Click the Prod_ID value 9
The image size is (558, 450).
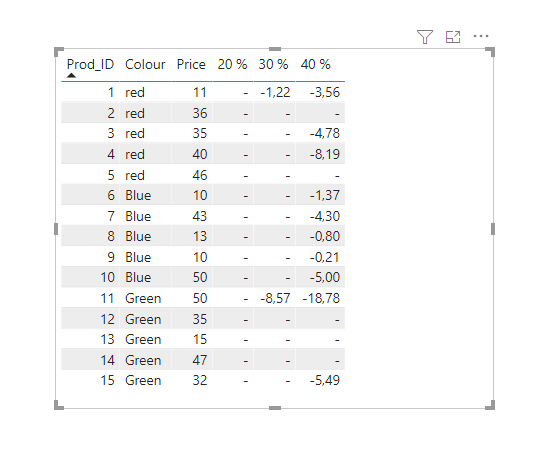pos(111,257)
